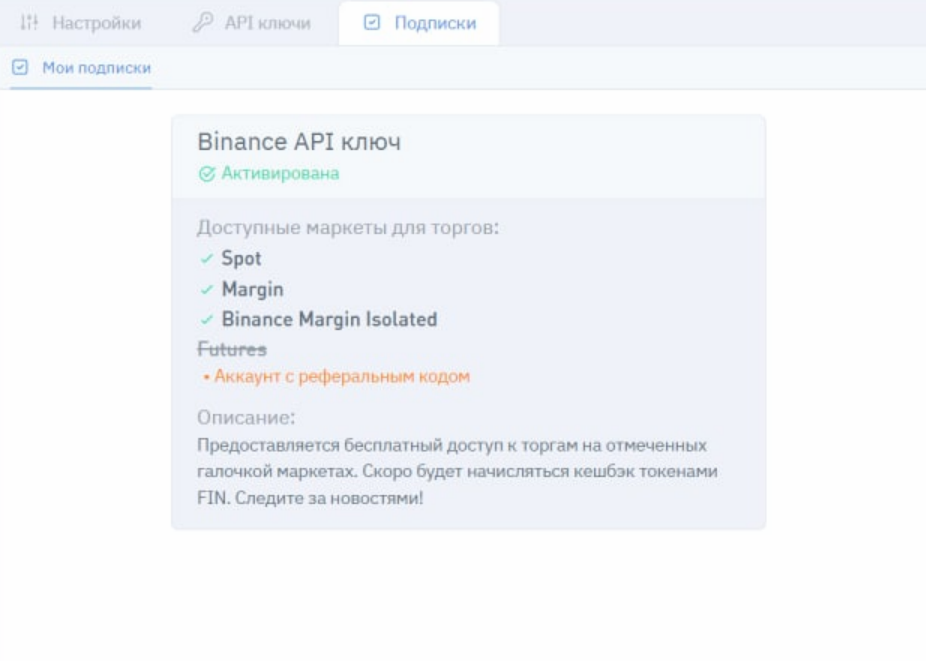Click the checkbox icon beside Мои подписки
Screen dimensions: 926x661
tap(20, 67)
